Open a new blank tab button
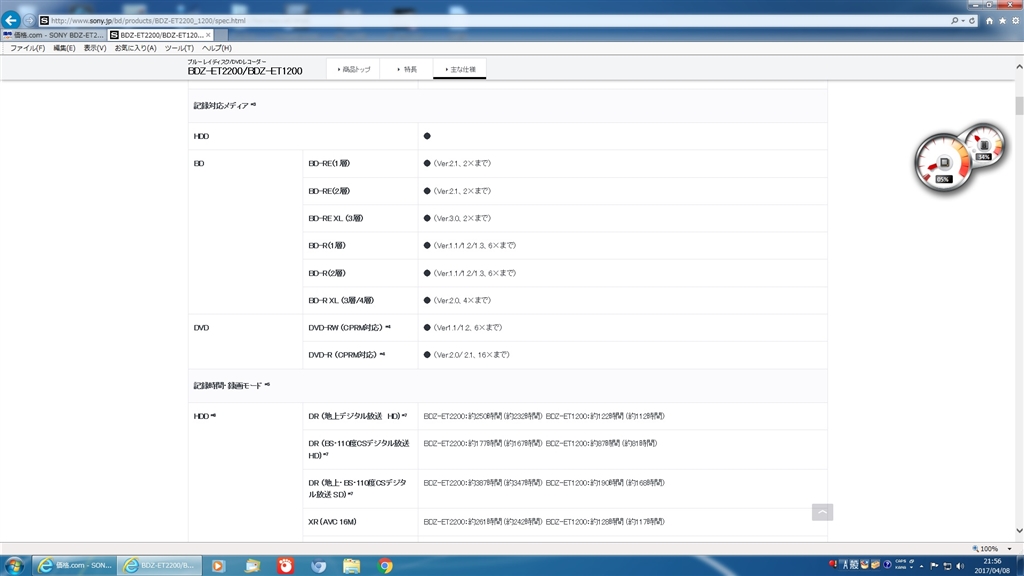1024x576 pixels. pos(221,35)
